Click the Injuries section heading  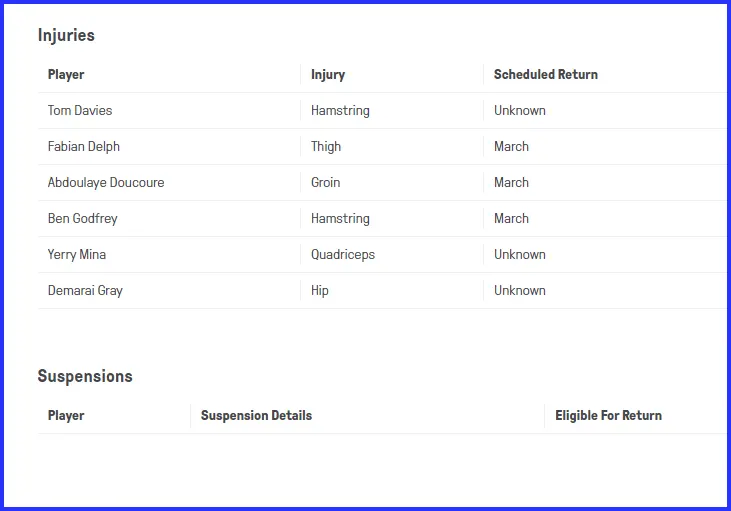tap(66, 35)
